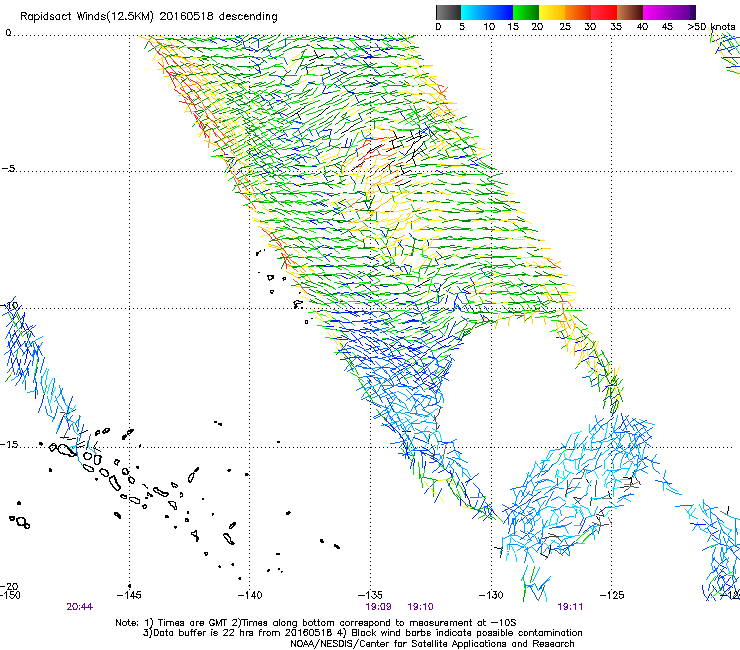Click the yellow 20-25 knots legend segment
Screen dimensions: 740x650
point(552,12)
